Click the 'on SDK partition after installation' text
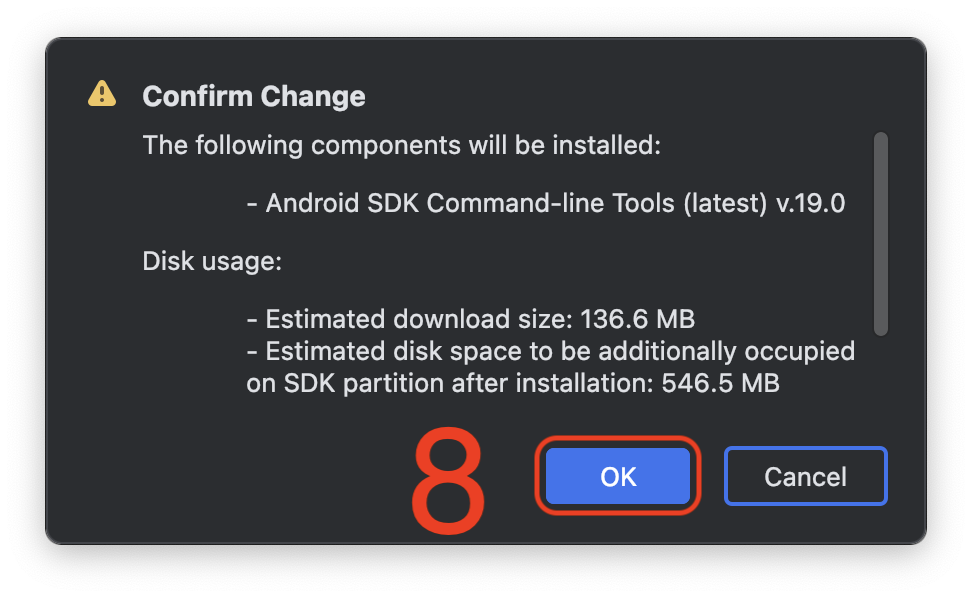This screenshot has width=972, height=598. coord(450,383)
